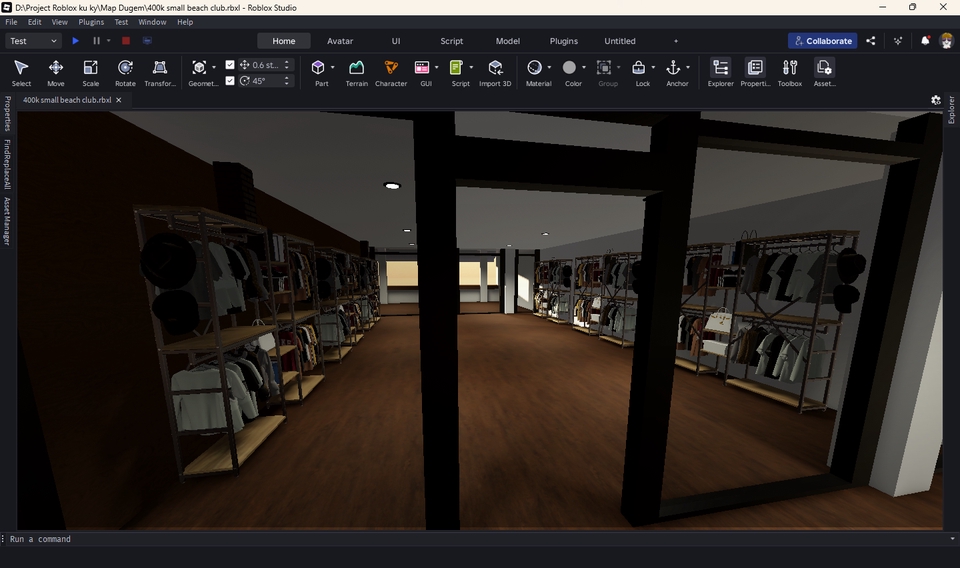Screen dimensions: 960x568
Task: Choose the Rotate tool
Action: [x=125, y=72]
